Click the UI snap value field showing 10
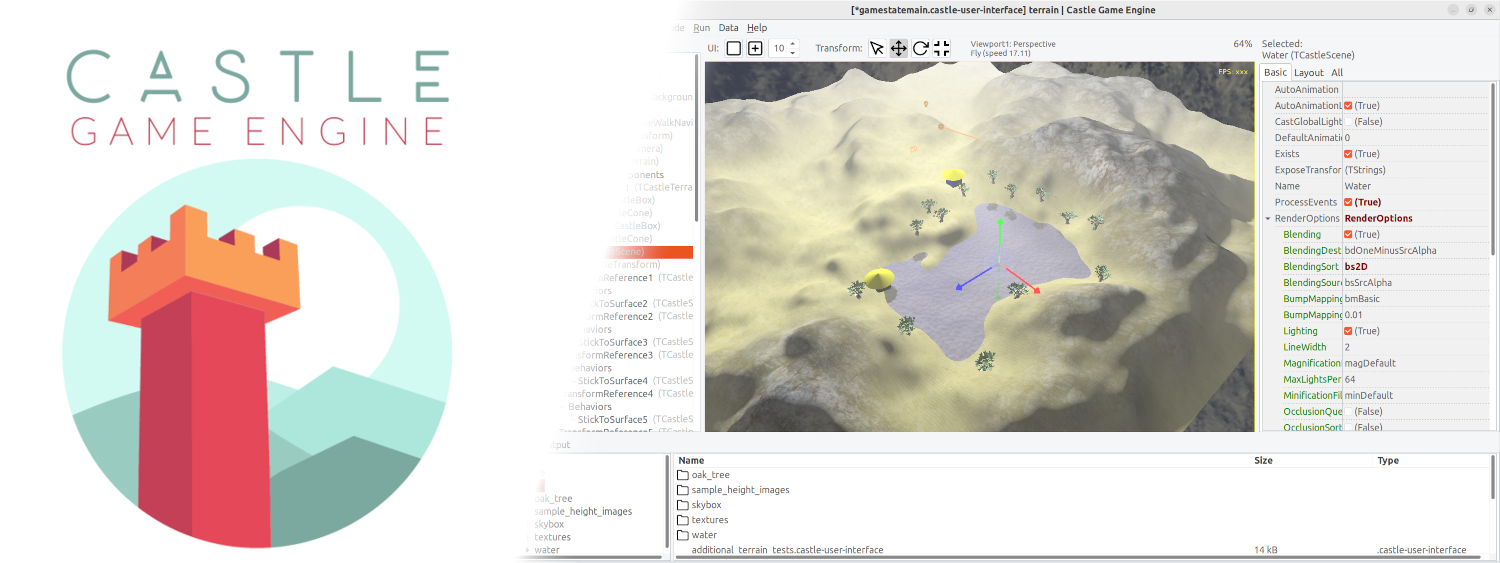This screenshot has height=563, width=1500. coord(779,48)
